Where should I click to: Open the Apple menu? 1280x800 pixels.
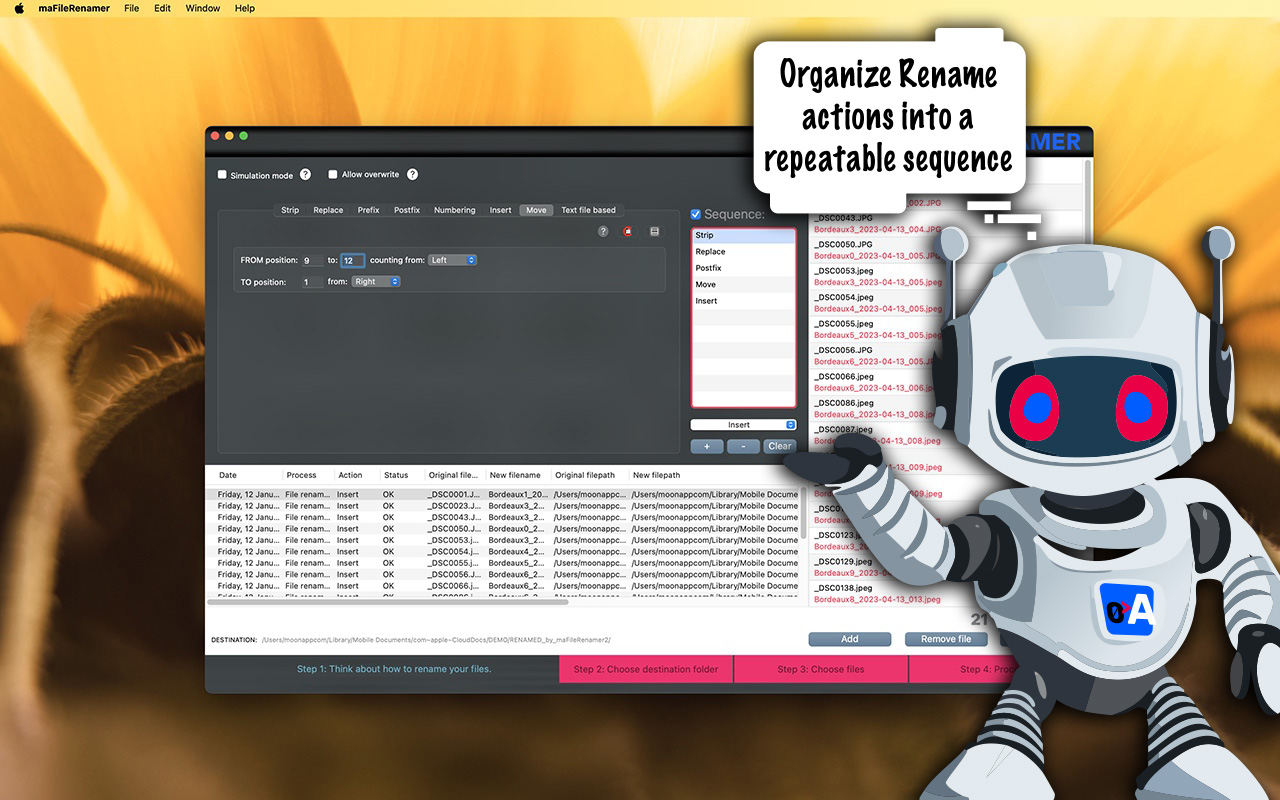18,8
